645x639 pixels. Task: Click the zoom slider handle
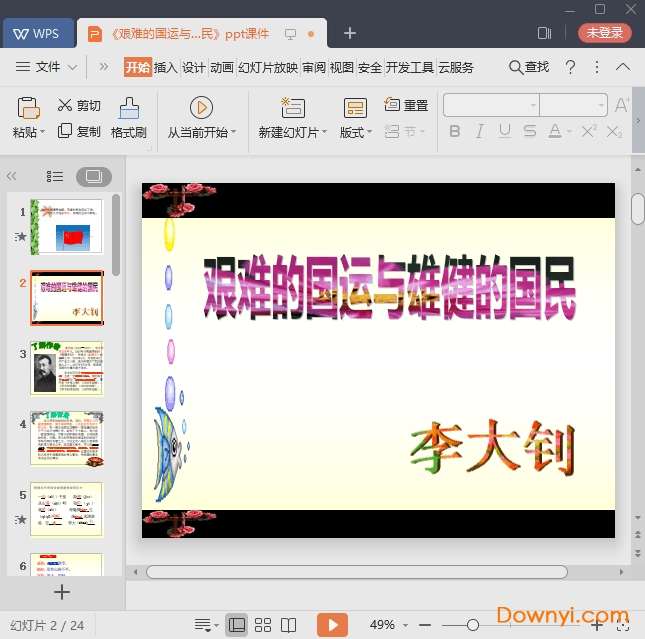tap(473, 625)
